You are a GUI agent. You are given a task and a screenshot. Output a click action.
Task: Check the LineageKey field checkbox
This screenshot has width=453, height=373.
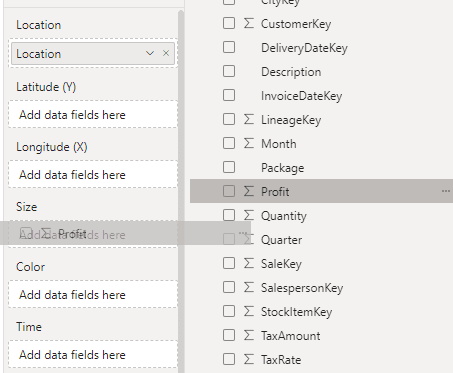point(229,119)
